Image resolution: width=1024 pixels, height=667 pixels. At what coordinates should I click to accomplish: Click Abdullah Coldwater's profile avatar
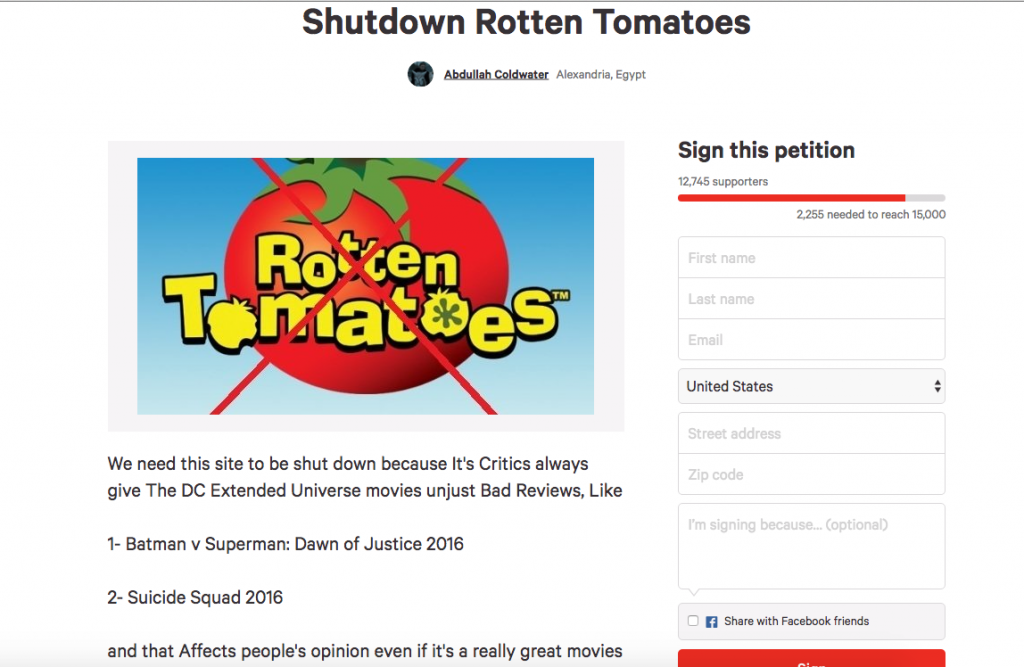(x=420, y=74)
